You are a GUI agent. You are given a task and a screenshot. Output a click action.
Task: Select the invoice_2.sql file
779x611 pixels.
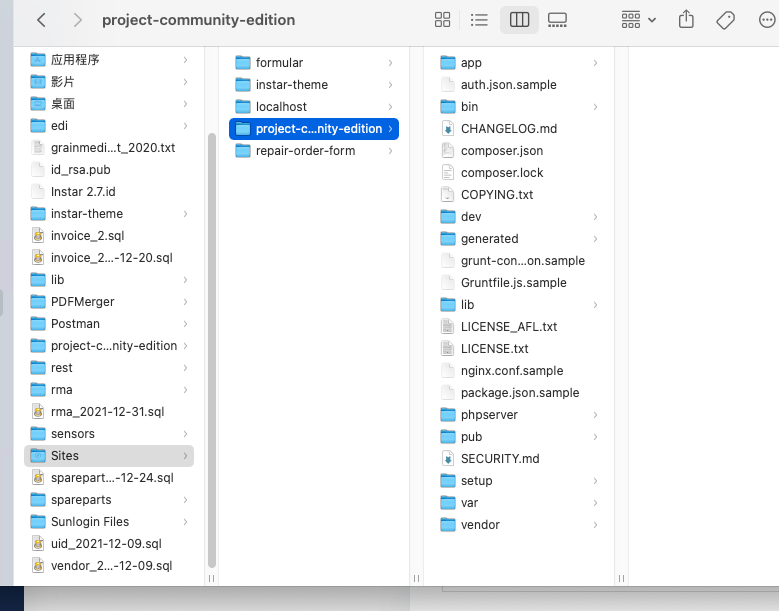point(87,236)
